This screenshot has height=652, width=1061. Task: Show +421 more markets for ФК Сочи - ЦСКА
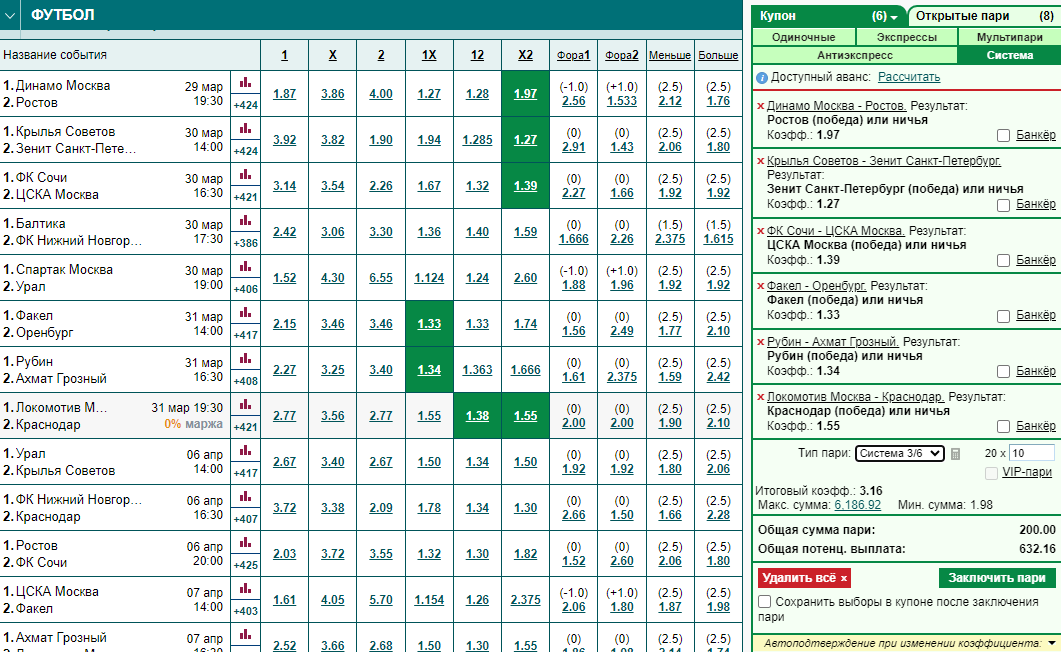pyautogui.click(x=246, y=197)
